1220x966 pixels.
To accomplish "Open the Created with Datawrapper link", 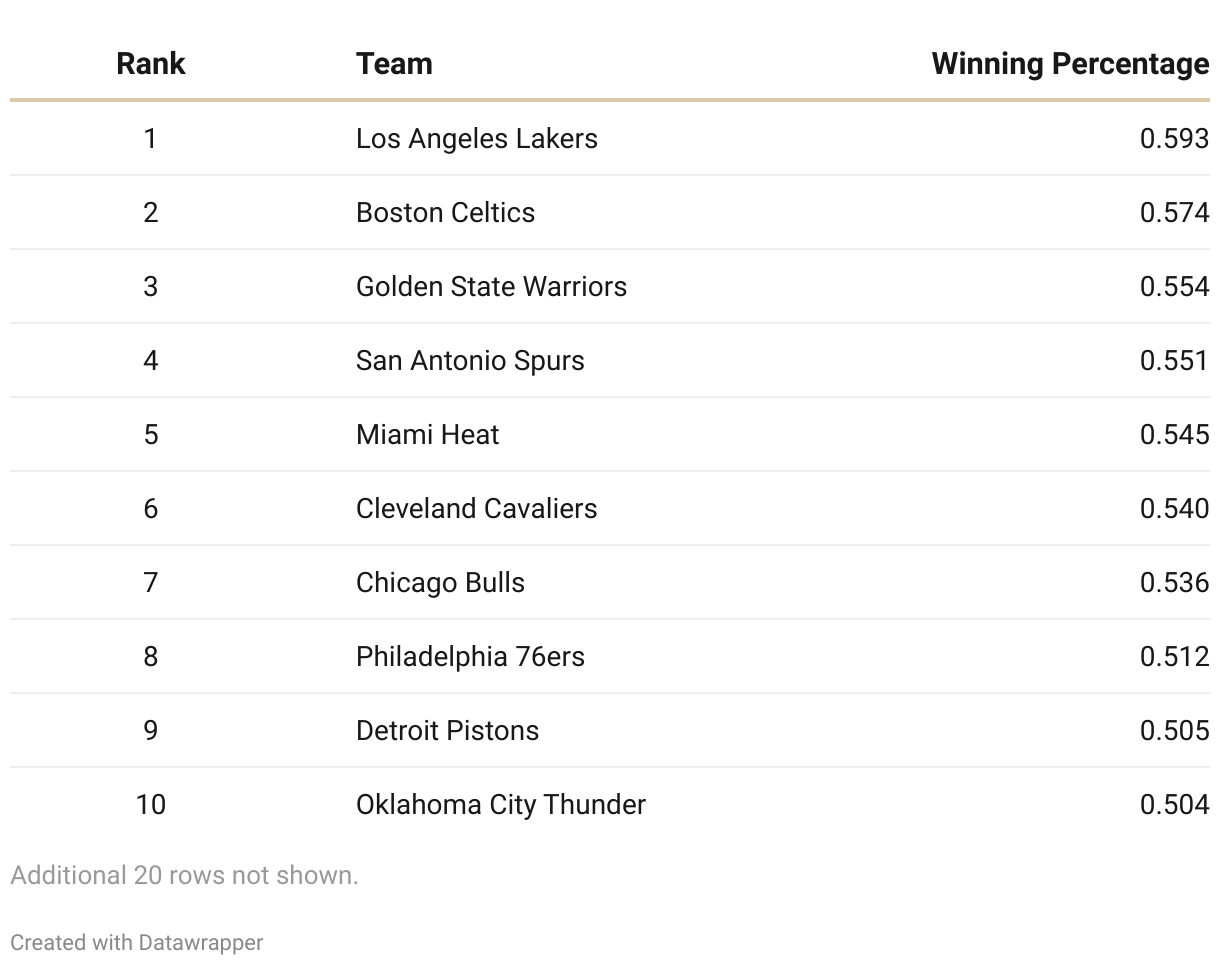I will point(137,942).
